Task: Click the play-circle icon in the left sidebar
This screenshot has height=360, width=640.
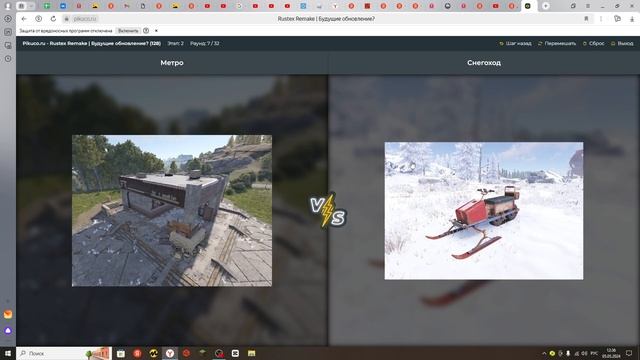Action: point(8,19)
